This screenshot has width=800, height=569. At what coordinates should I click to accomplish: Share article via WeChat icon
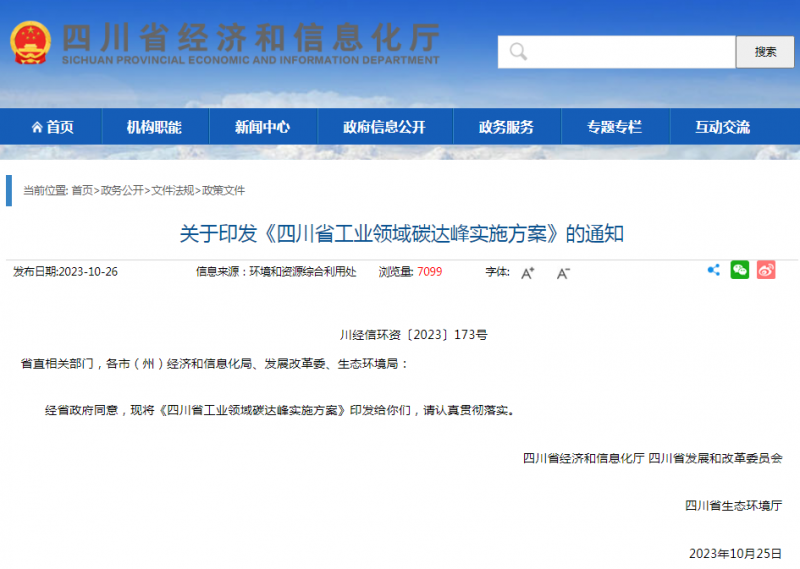click(x=740, y=270)
